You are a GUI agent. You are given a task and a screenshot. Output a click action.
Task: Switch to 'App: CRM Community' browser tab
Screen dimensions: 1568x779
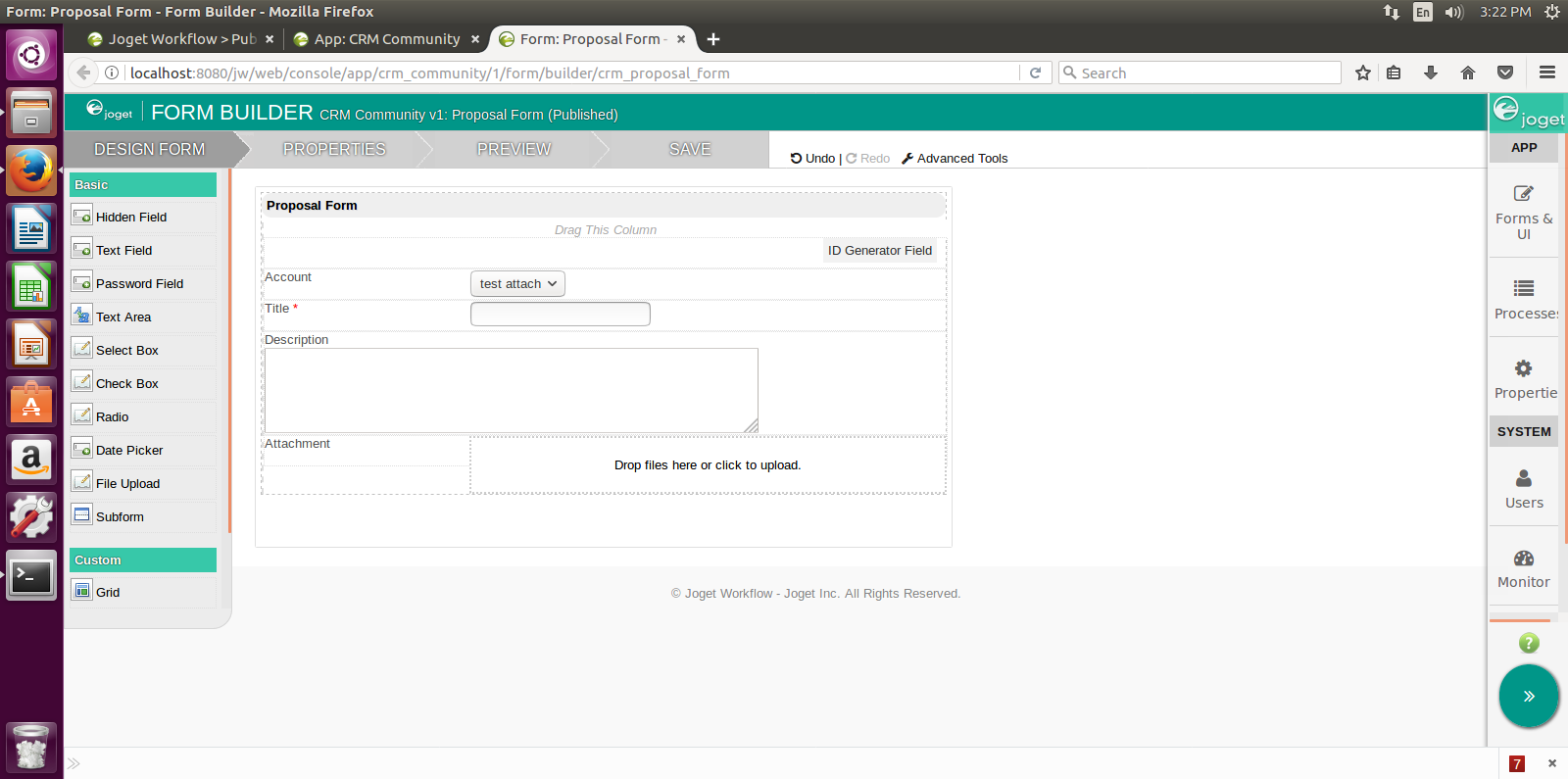pos(387,39)
